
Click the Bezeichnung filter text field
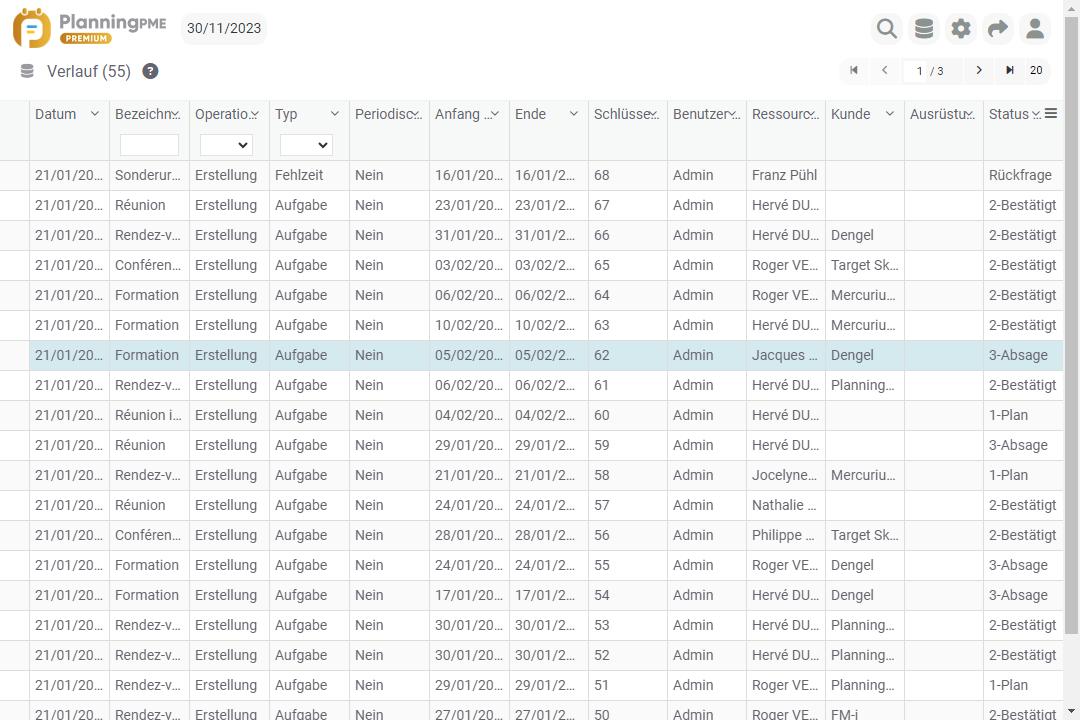point(149,145)
